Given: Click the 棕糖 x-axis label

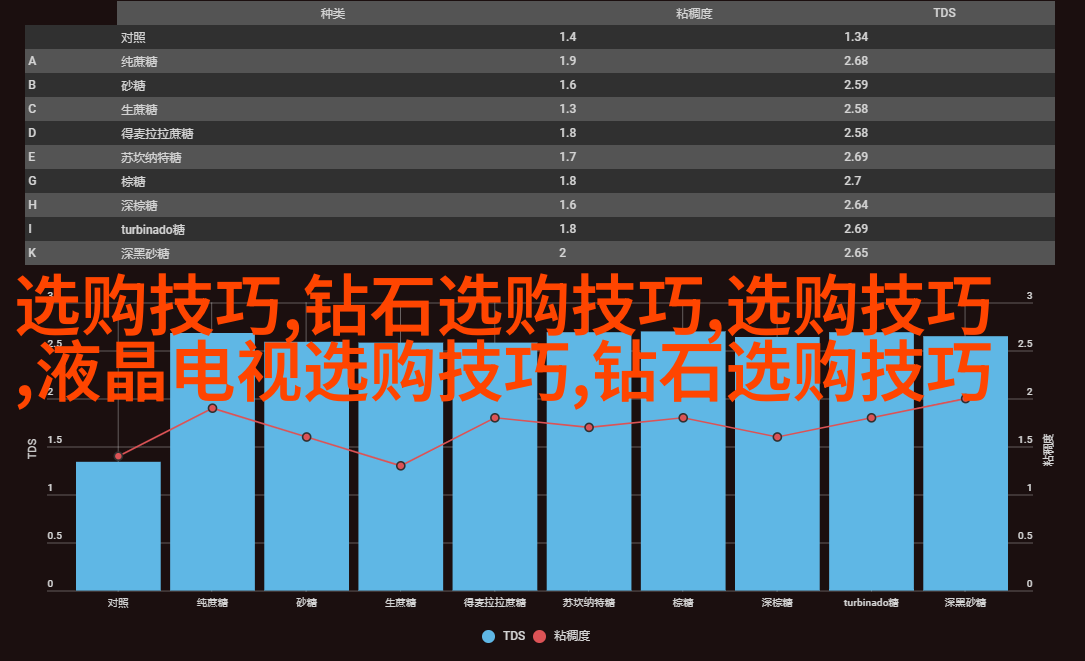Looking at the screenshot, I should pyautogui.click(x=683, y=603).
